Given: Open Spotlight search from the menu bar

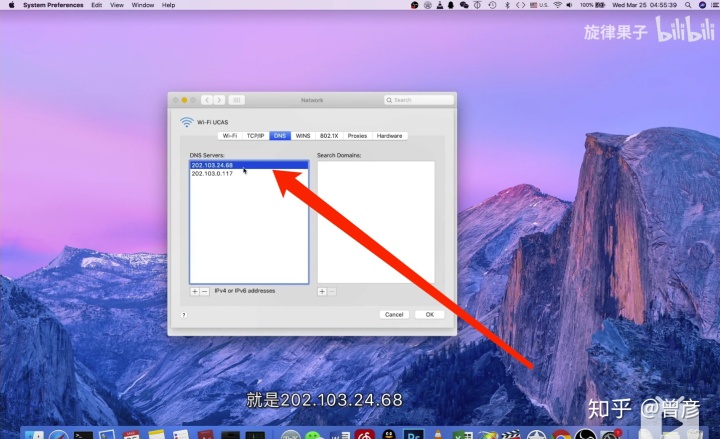Looking at the screenshot, I should tap(688, 5).
